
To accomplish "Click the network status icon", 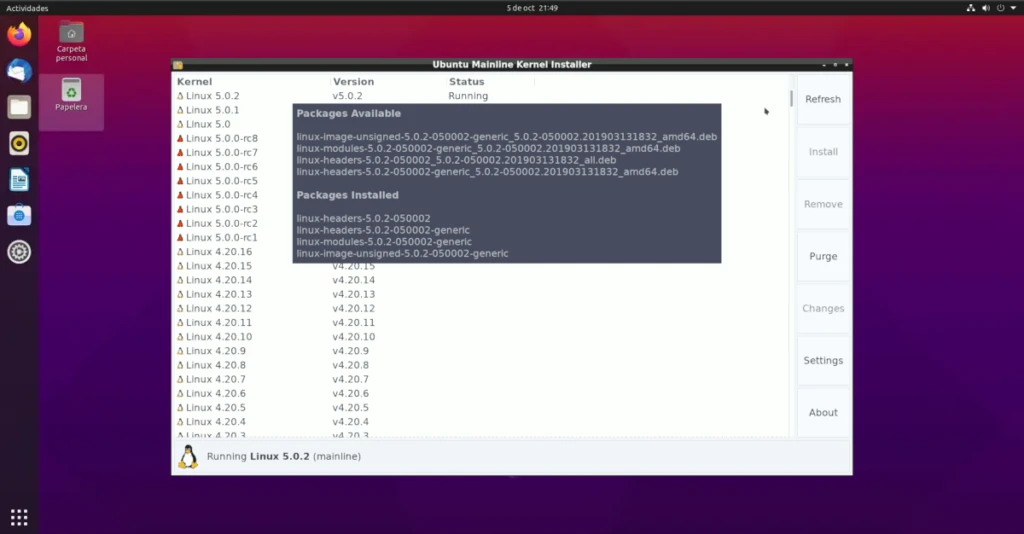I will pyautogui.click(x=970, y=8).
